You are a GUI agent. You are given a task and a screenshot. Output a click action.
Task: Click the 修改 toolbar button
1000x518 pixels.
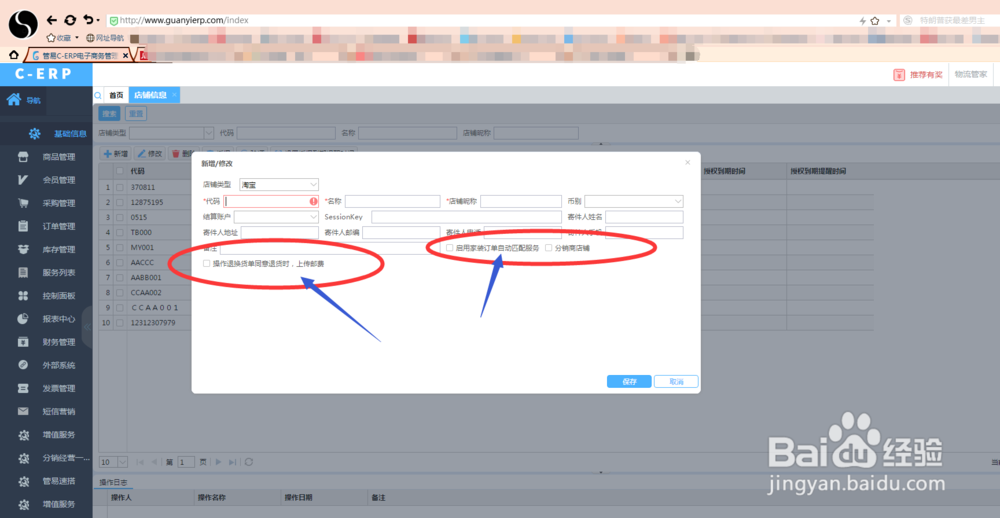151,154
